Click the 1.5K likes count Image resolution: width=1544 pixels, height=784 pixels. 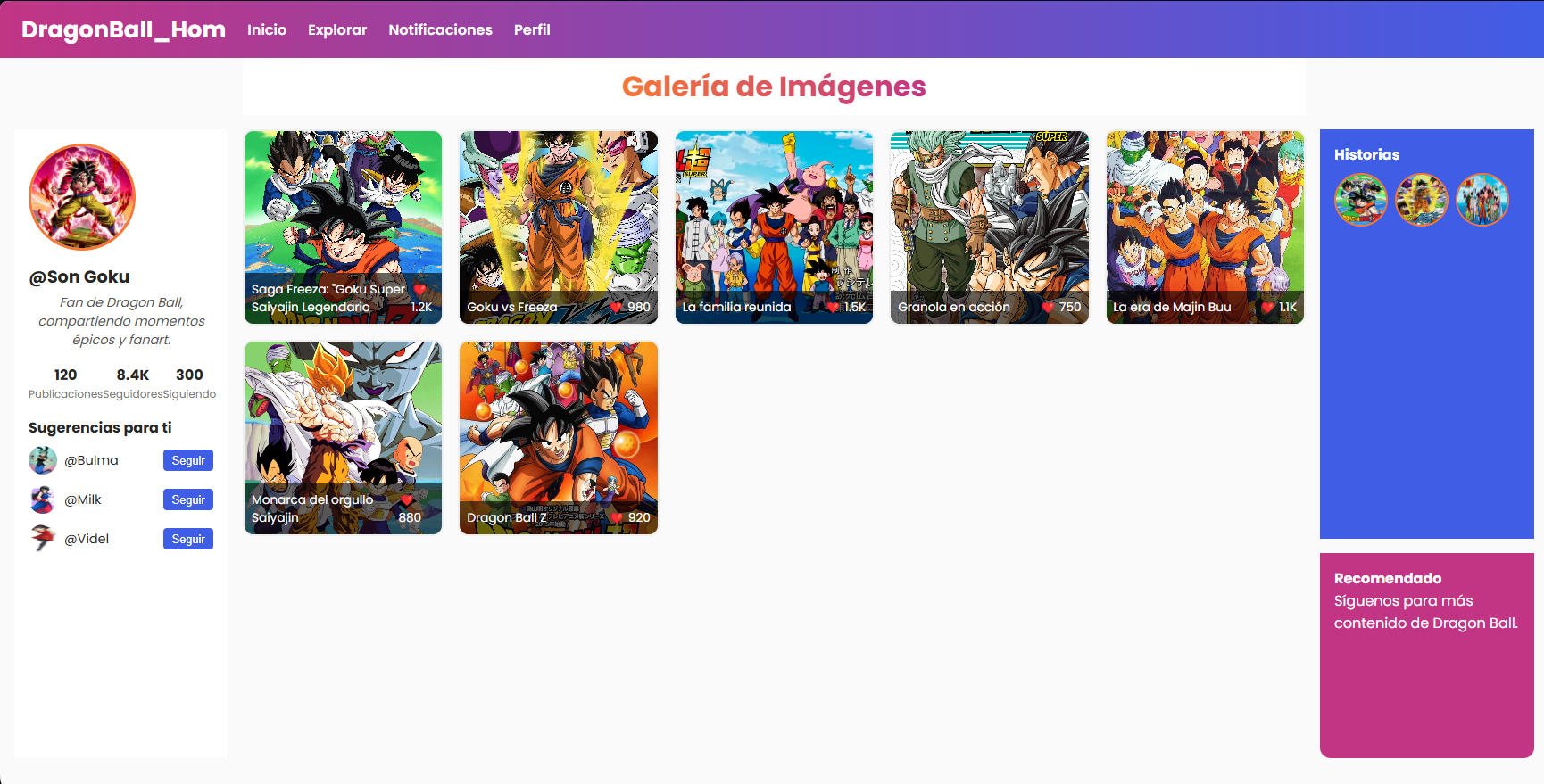855,307
